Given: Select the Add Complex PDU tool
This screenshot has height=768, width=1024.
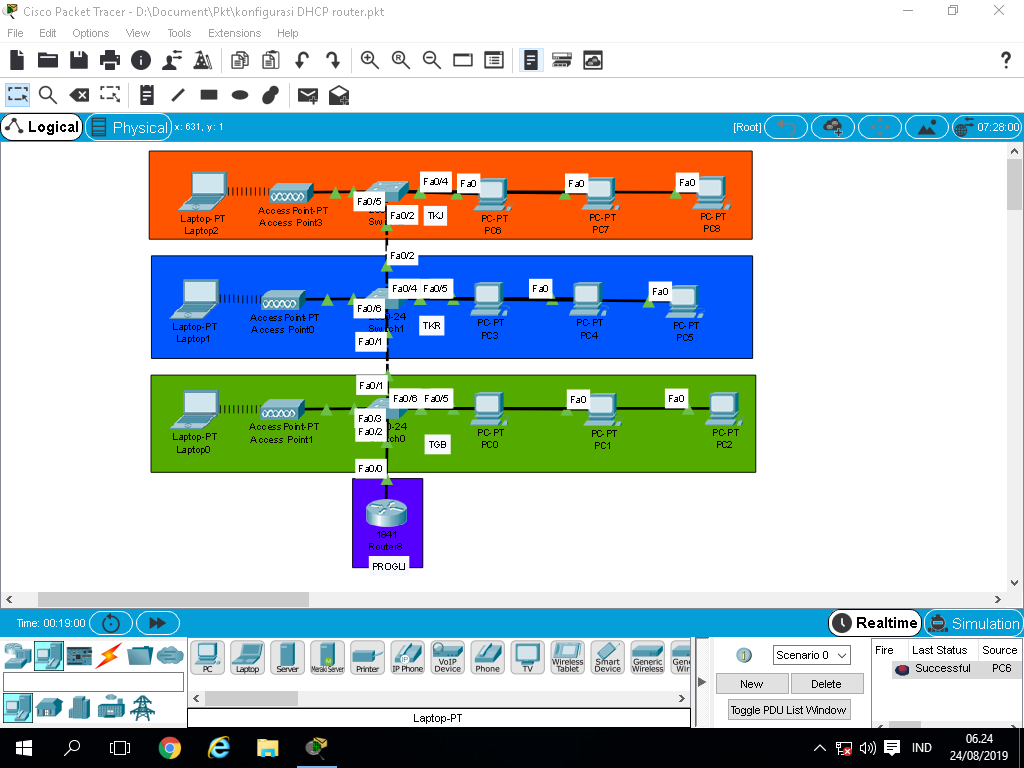Looking at the screenshot, I should (338, 95).
